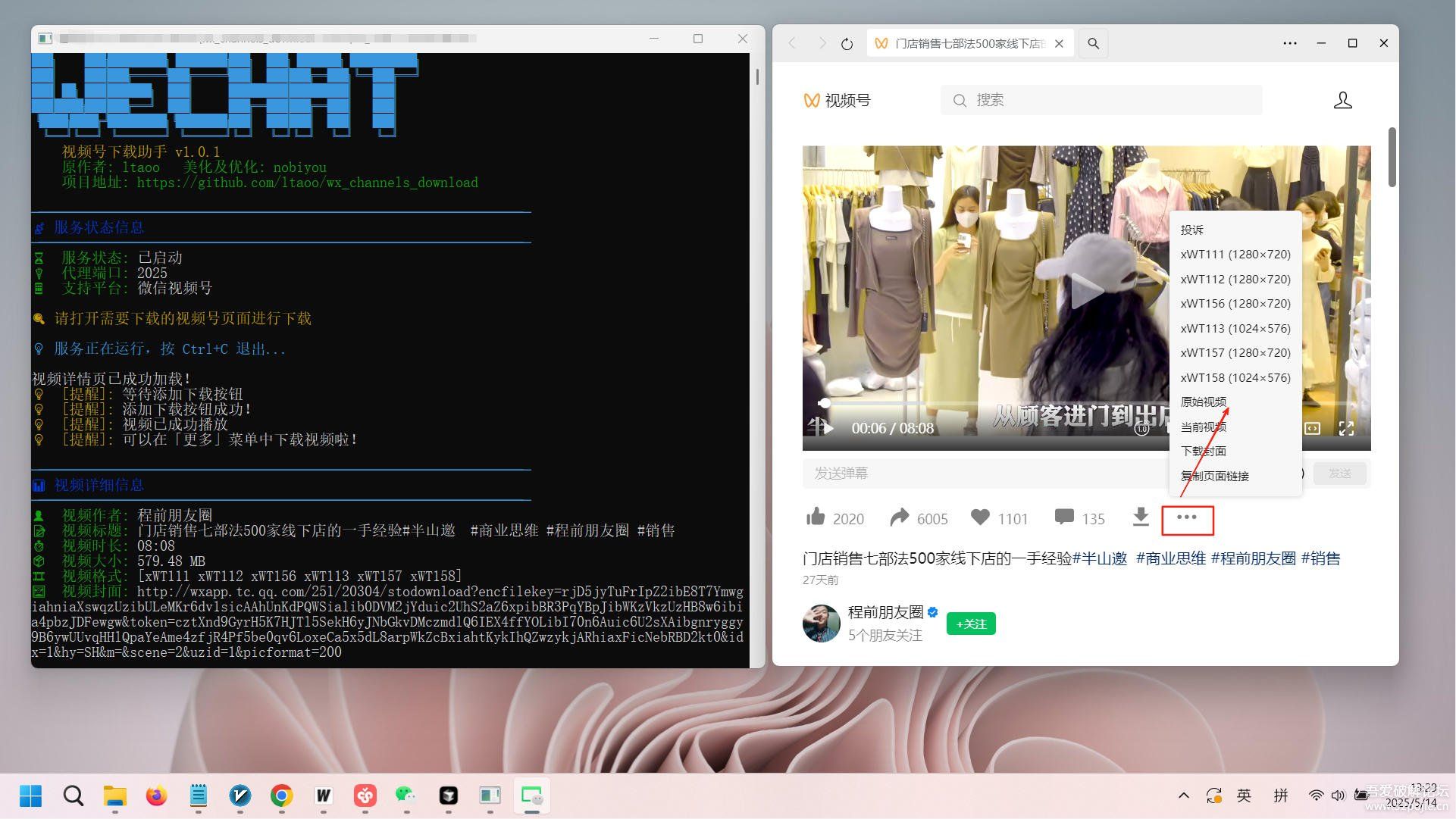The height and width of the screenshot is (819, 1456).
Task: Click the download arrow icon
Action: (x=1141, y=517)
